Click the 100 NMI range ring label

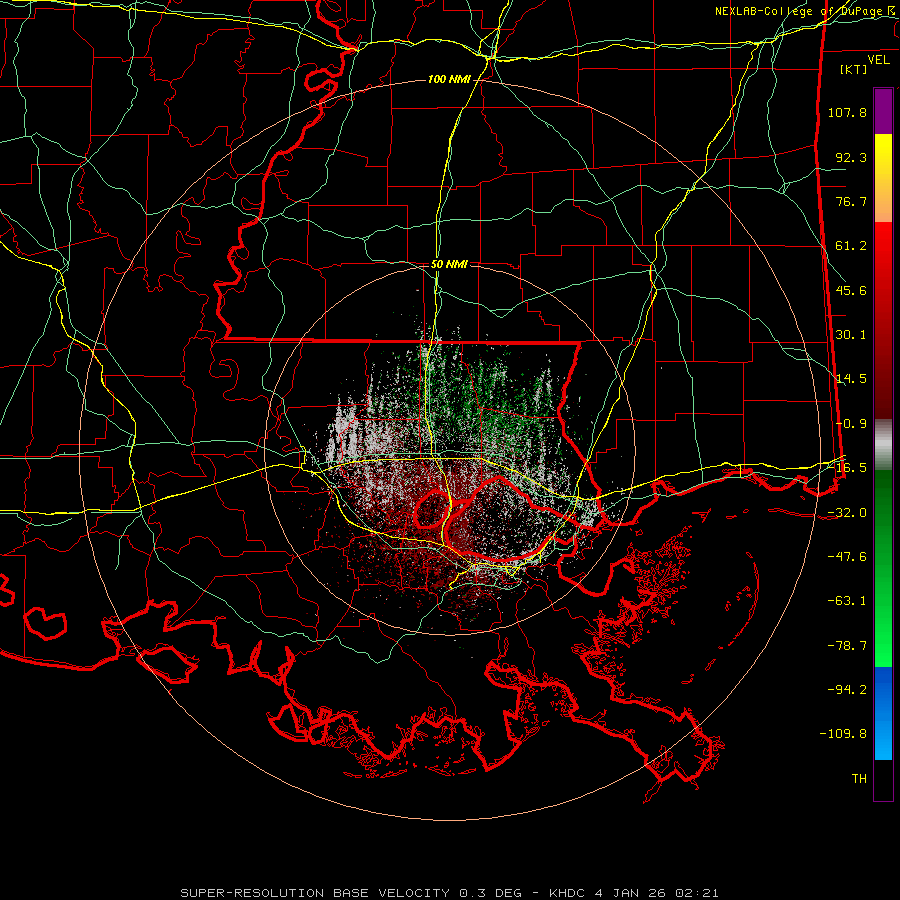tap(449, 79)
